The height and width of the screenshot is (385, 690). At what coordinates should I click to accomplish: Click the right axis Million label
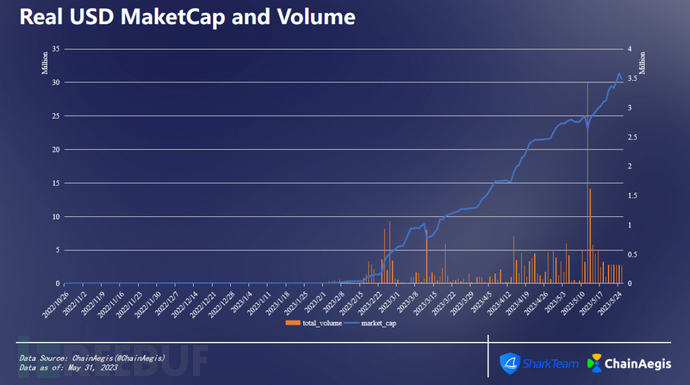642,63
